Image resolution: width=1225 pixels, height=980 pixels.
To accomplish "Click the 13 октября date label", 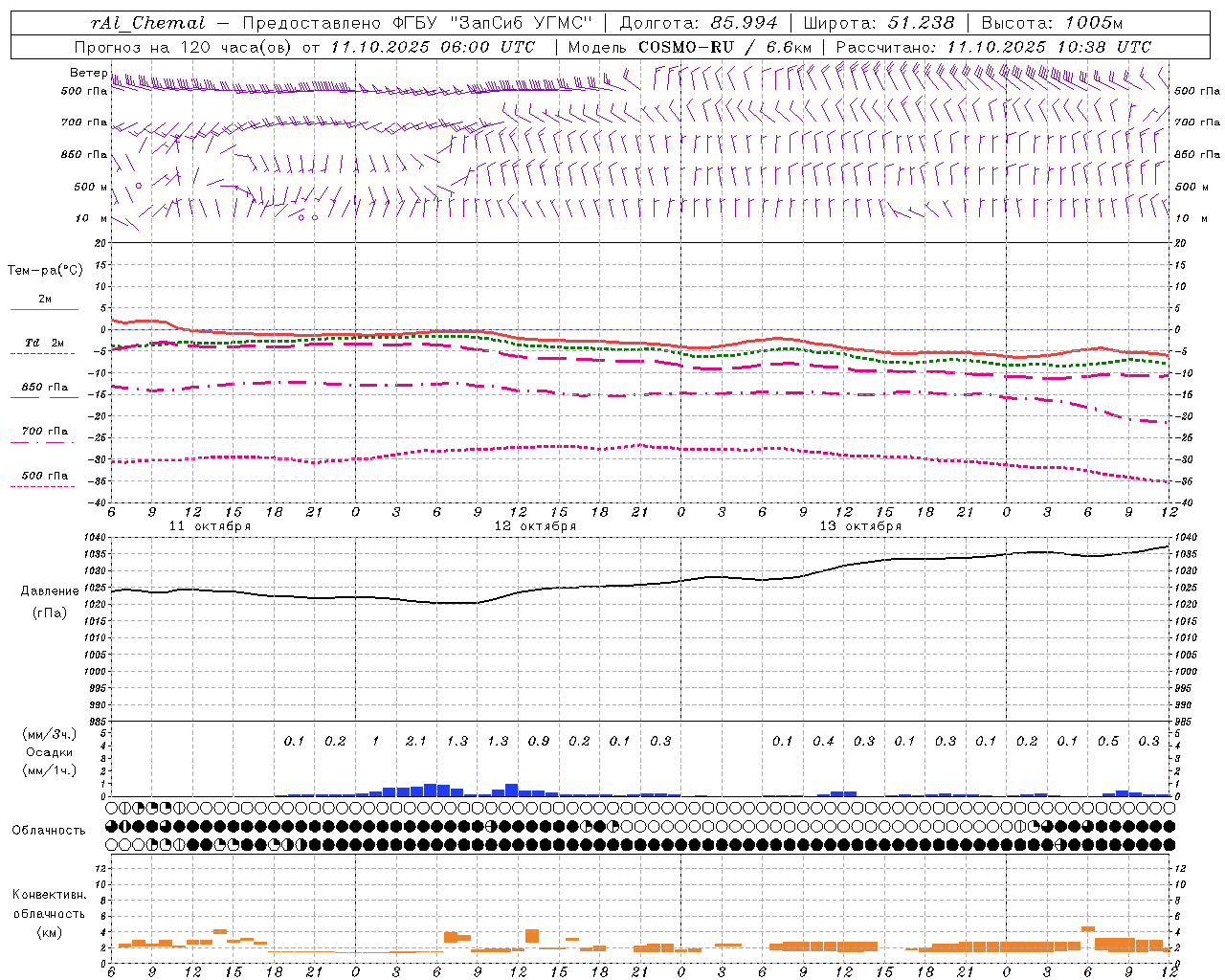I will 860,526.
